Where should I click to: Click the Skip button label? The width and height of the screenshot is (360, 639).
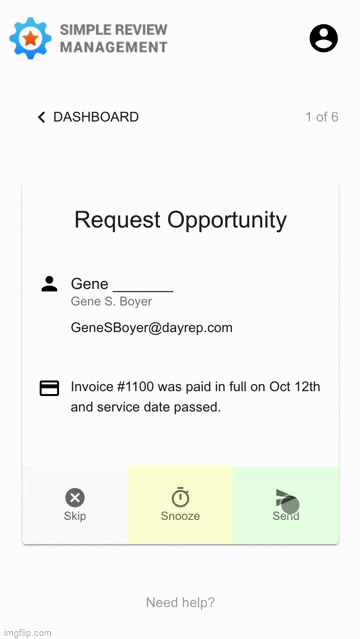[75, 516]
